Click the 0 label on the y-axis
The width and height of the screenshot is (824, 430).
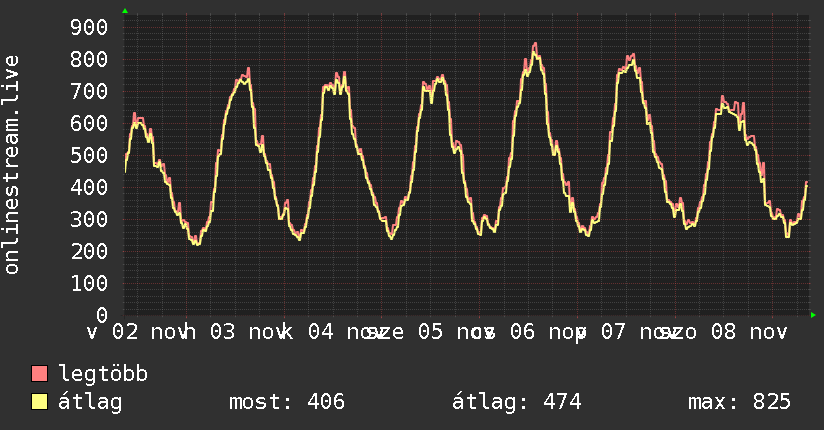(x=102, y=315)
